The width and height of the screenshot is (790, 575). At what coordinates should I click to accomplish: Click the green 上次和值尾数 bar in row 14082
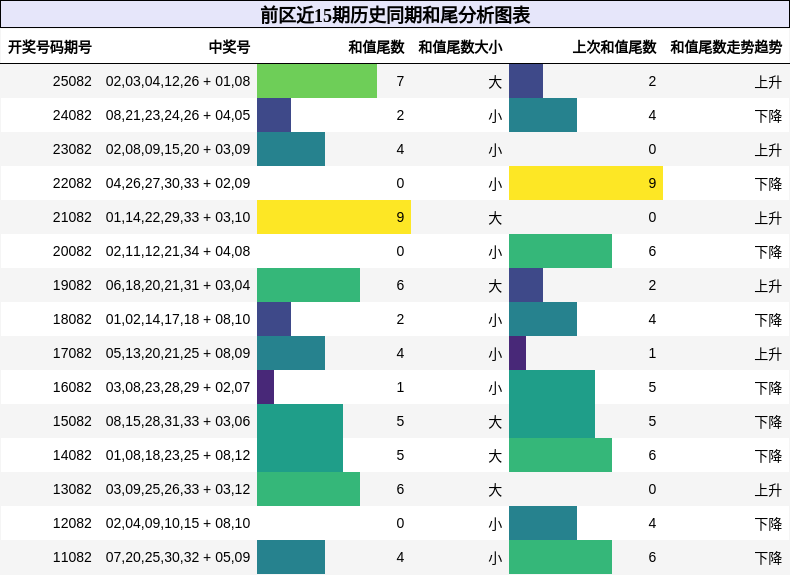tap(560, 456)
